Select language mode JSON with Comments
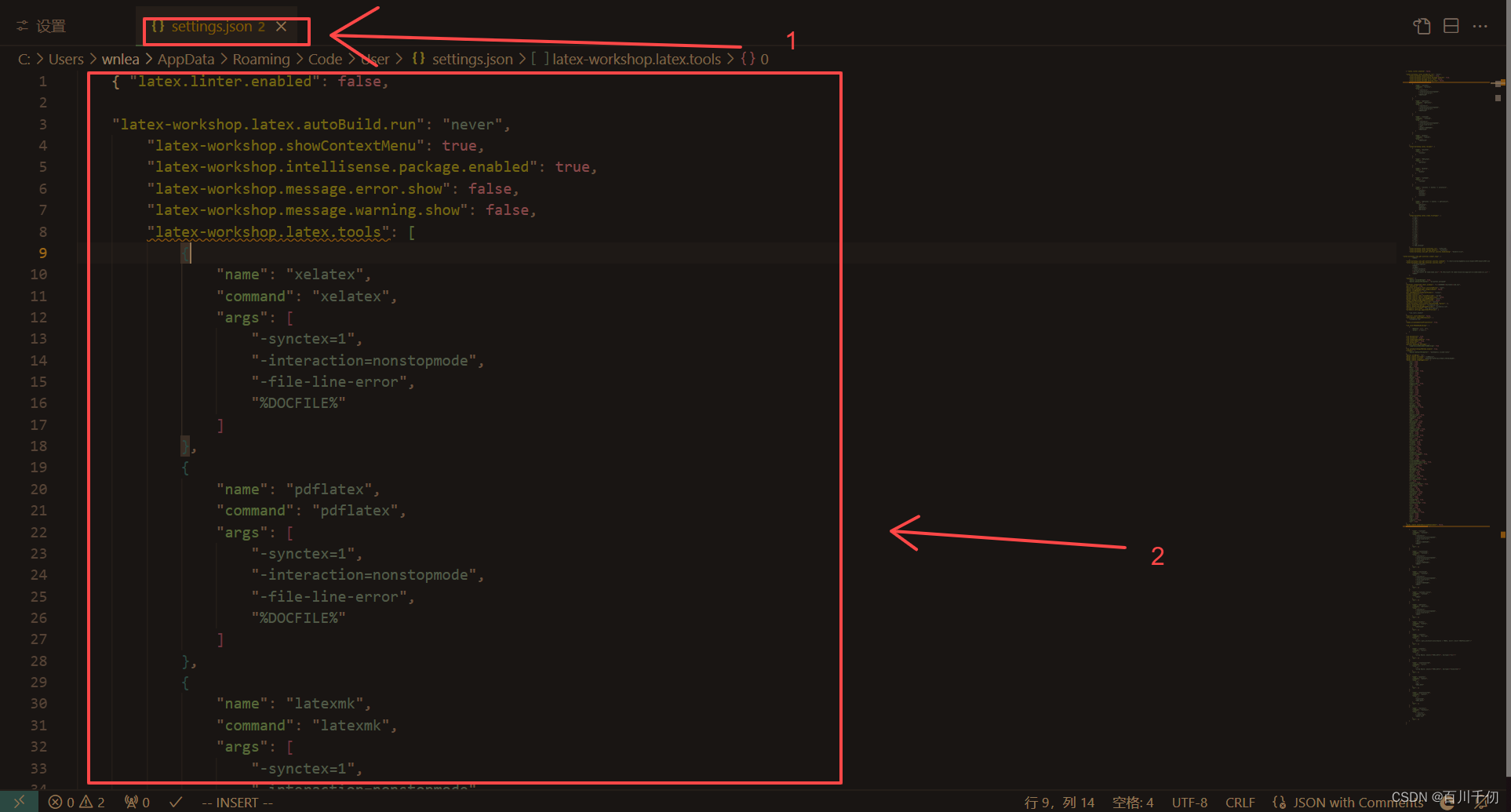 pos(1357,802)
